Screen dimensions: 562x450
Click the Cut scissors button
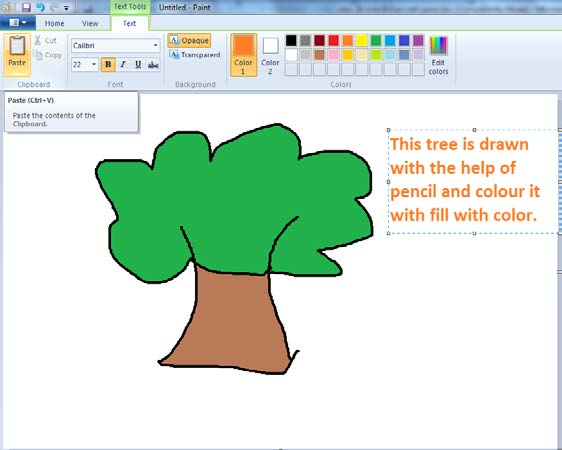[x=45, y=40]
